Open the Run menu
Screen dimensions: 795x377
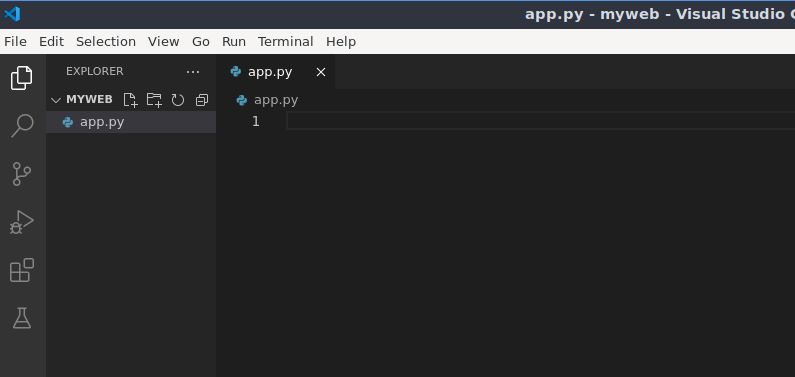tap(234, 42)
